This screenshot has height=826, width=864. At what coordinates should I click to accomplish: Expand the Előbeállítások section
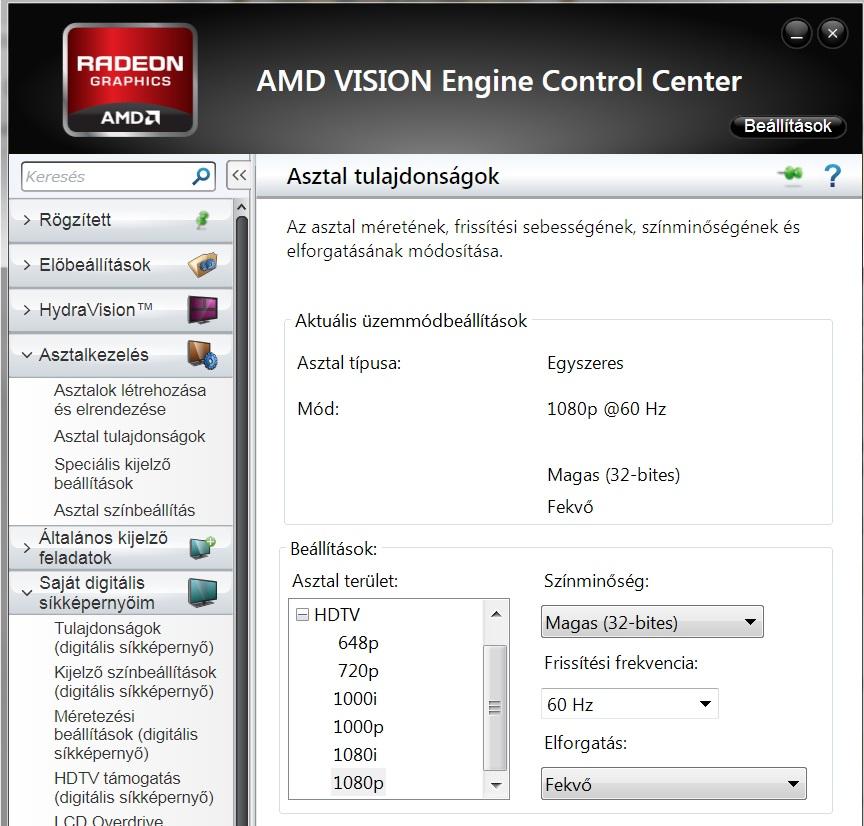[121, 264]
